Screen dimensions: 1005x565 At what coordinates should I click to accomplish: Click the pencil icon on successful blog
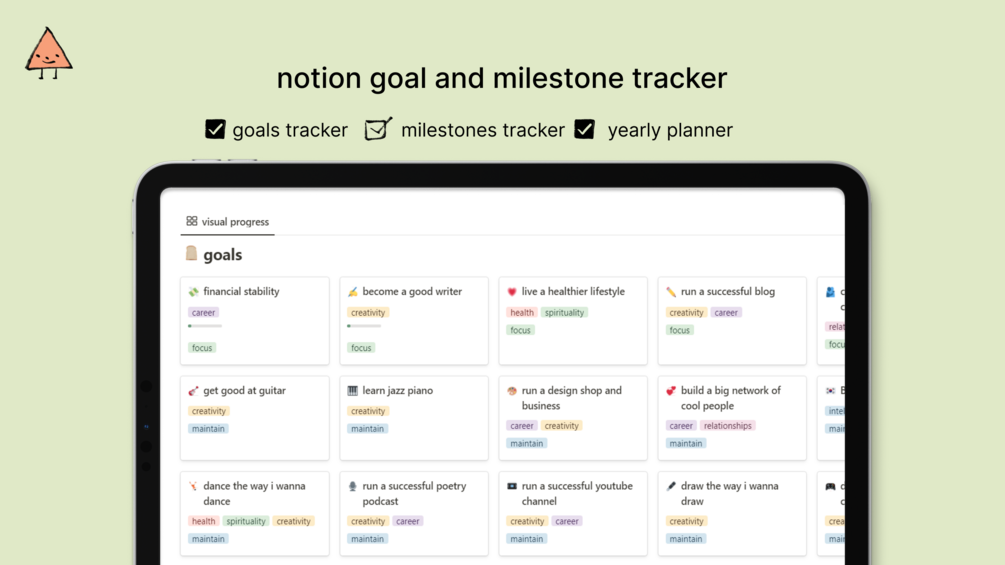click(671, 292)
